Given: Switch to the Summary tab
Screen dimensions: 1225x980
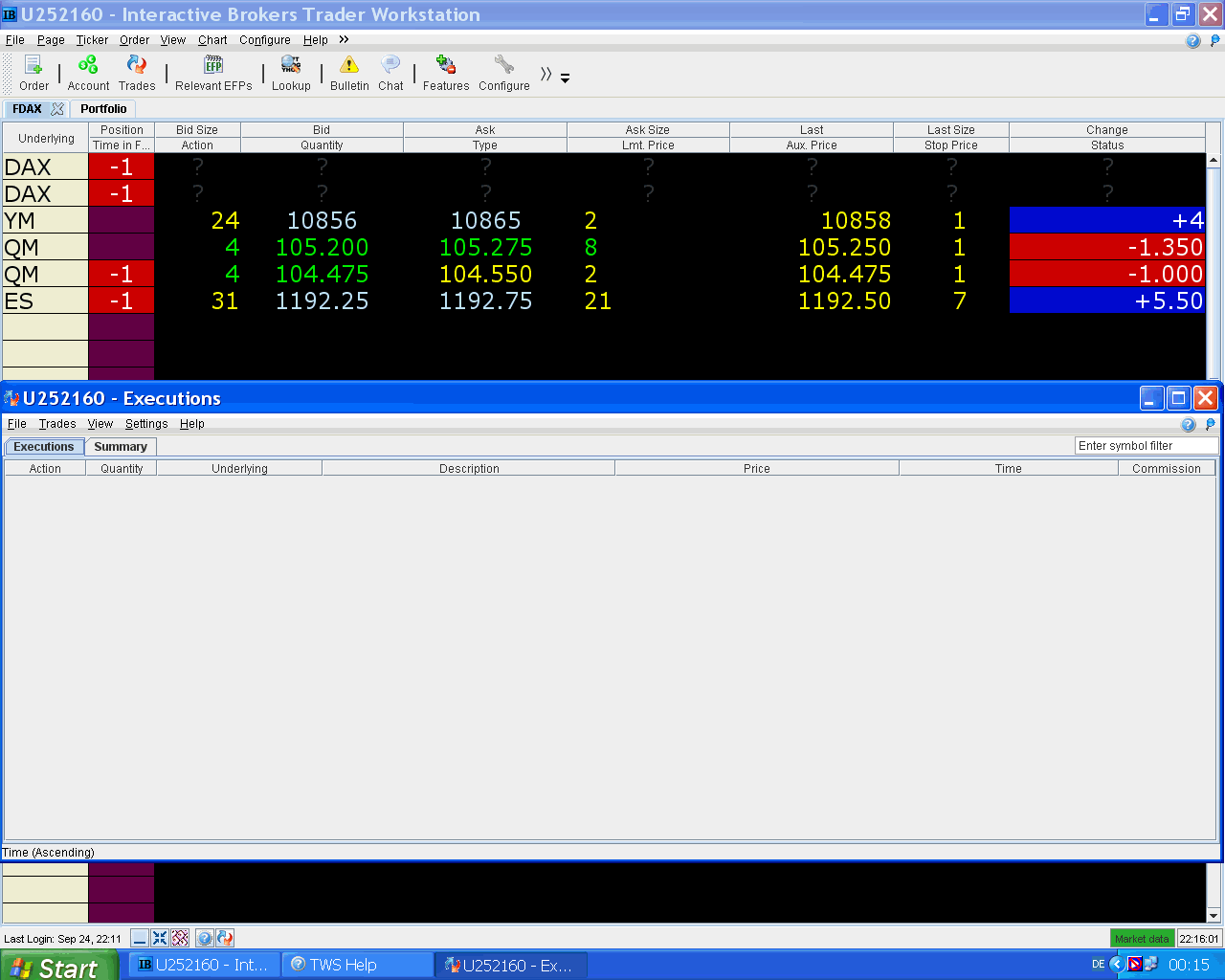Looking at the screenshot, I should [x=121, y=447].
